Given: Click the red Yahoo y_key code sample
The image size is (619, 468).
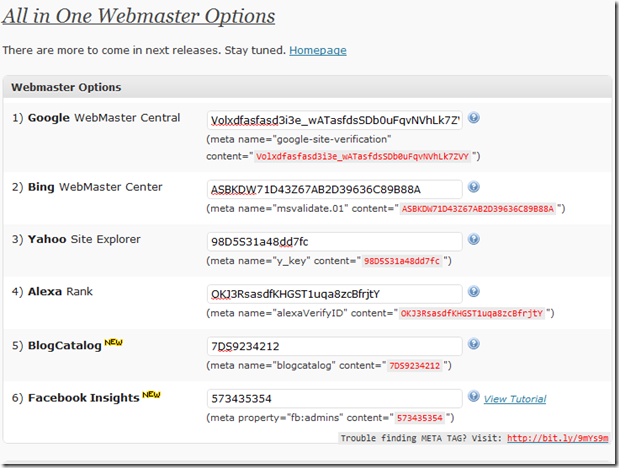Looking at the screenshot, I should (x=401, y=261).
